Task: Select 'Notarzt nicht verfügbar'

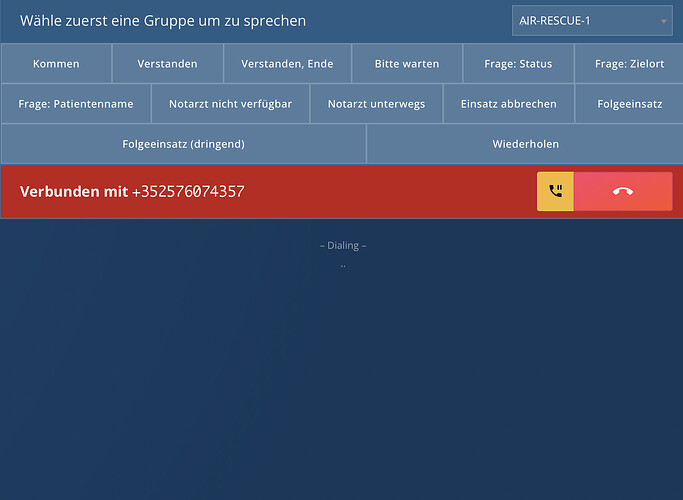Action: pos(230,103)
